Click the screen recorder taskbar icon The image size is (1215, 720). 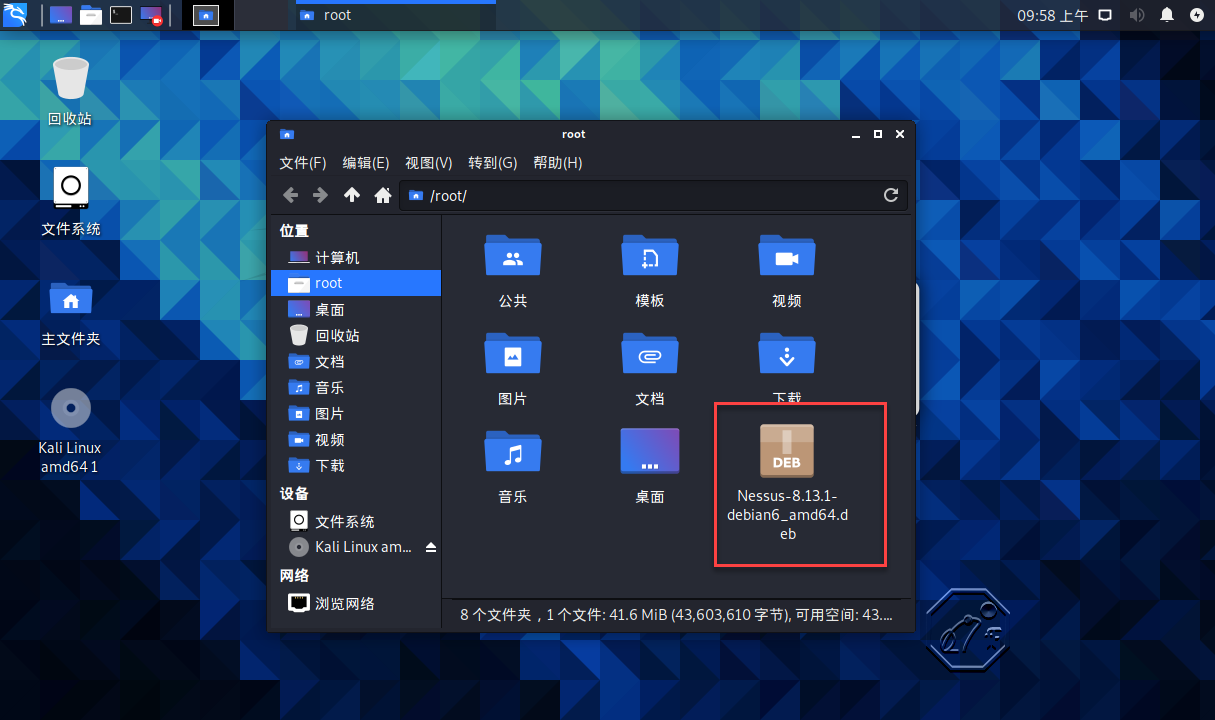tap(150, 15)
